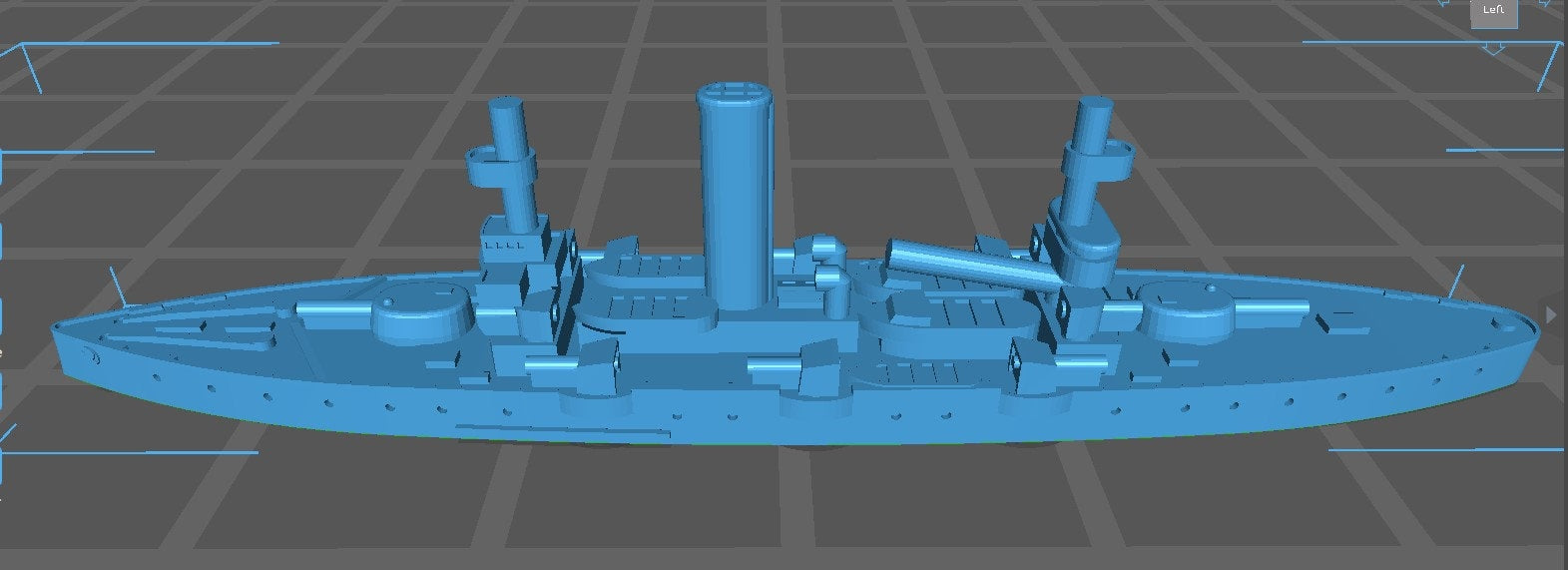The width and height of the screenshot is (1568, 570).
Task: Click the angled crane boom near aft mast
Action: tap(973, 263)
